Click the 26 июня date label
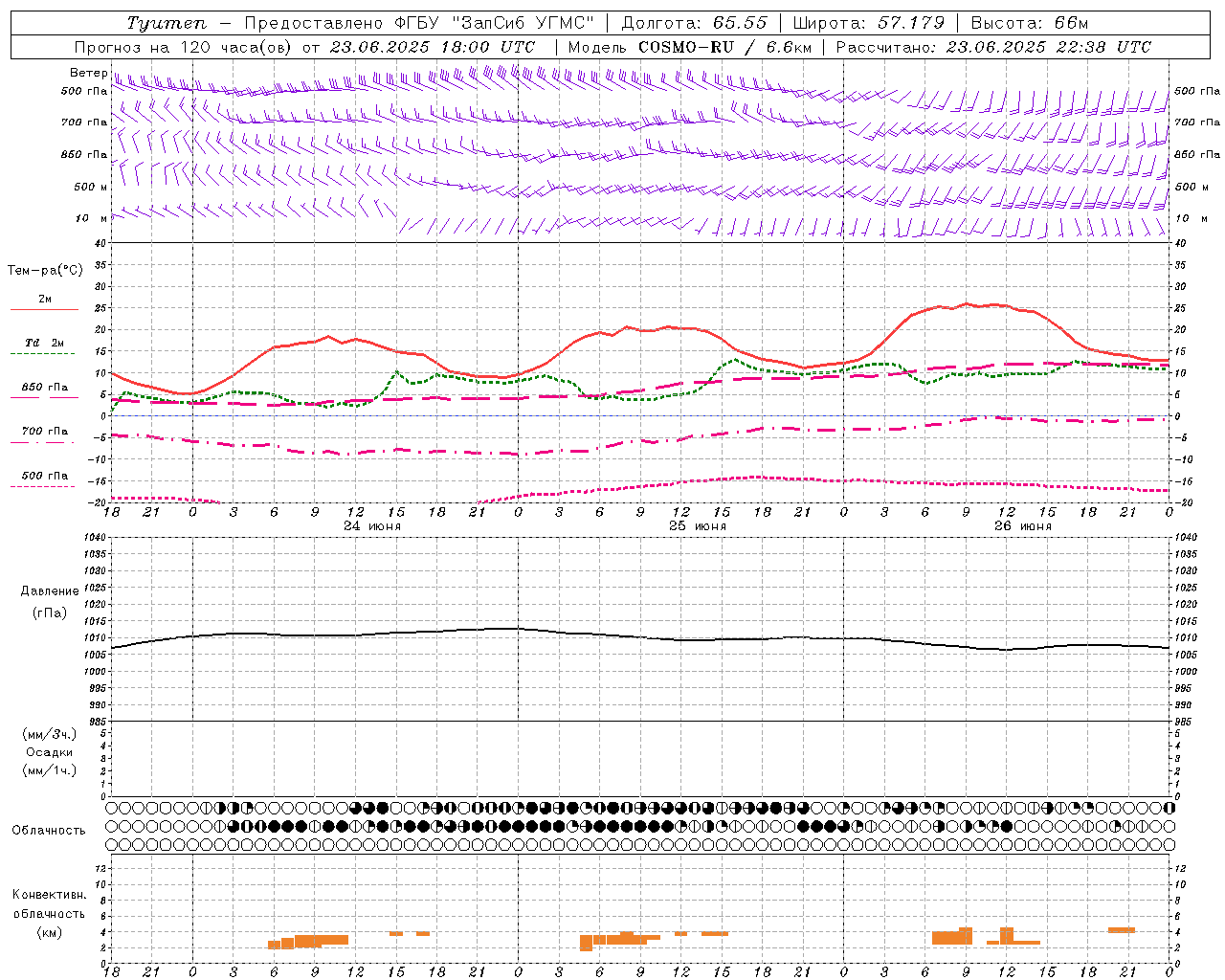Viewport: 1225px width, 980px height. pyautogui.click(x=1022, y=526)
